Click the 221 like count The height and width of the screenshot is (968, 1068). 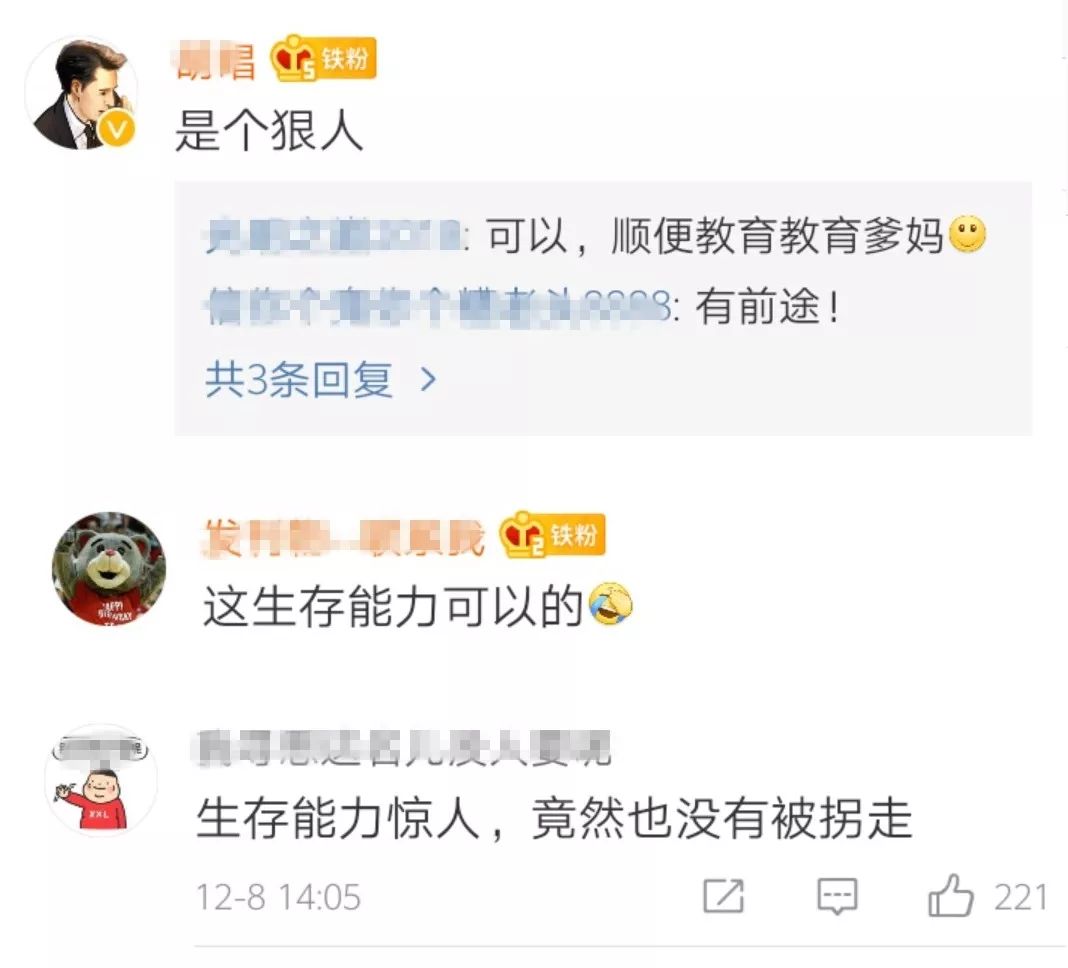coord(1020,896)
